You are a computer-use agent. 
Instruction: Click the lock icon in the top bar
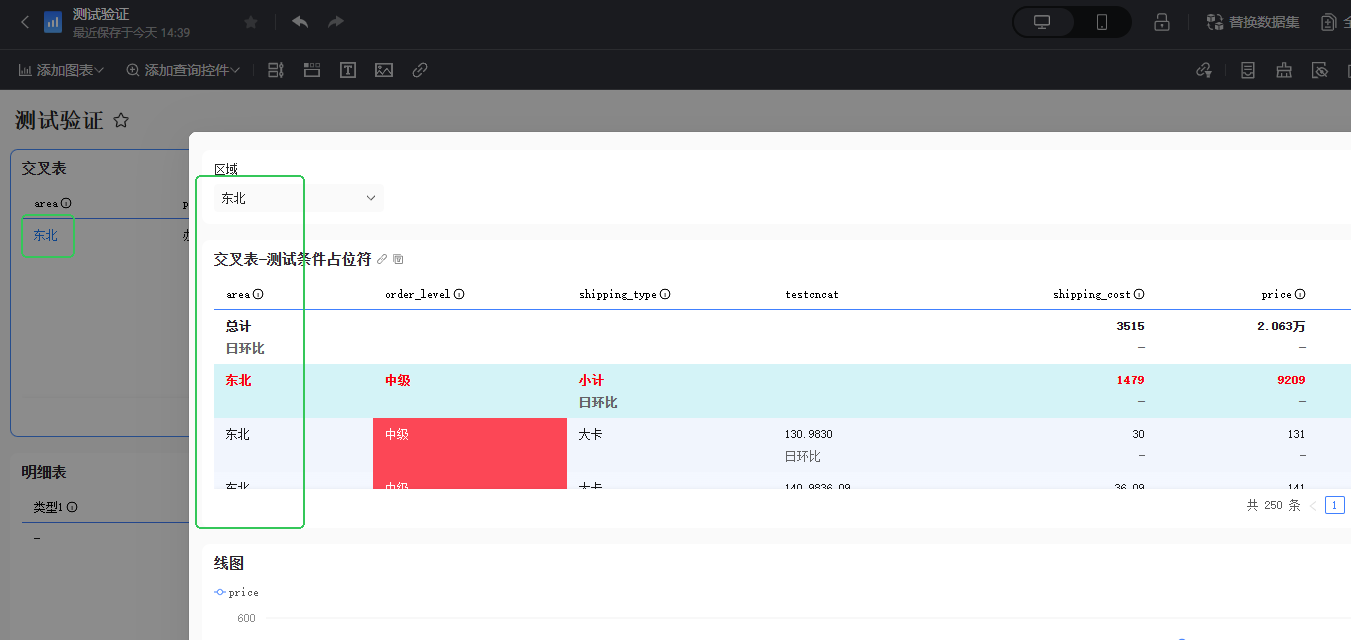(x=1162, y=22)
